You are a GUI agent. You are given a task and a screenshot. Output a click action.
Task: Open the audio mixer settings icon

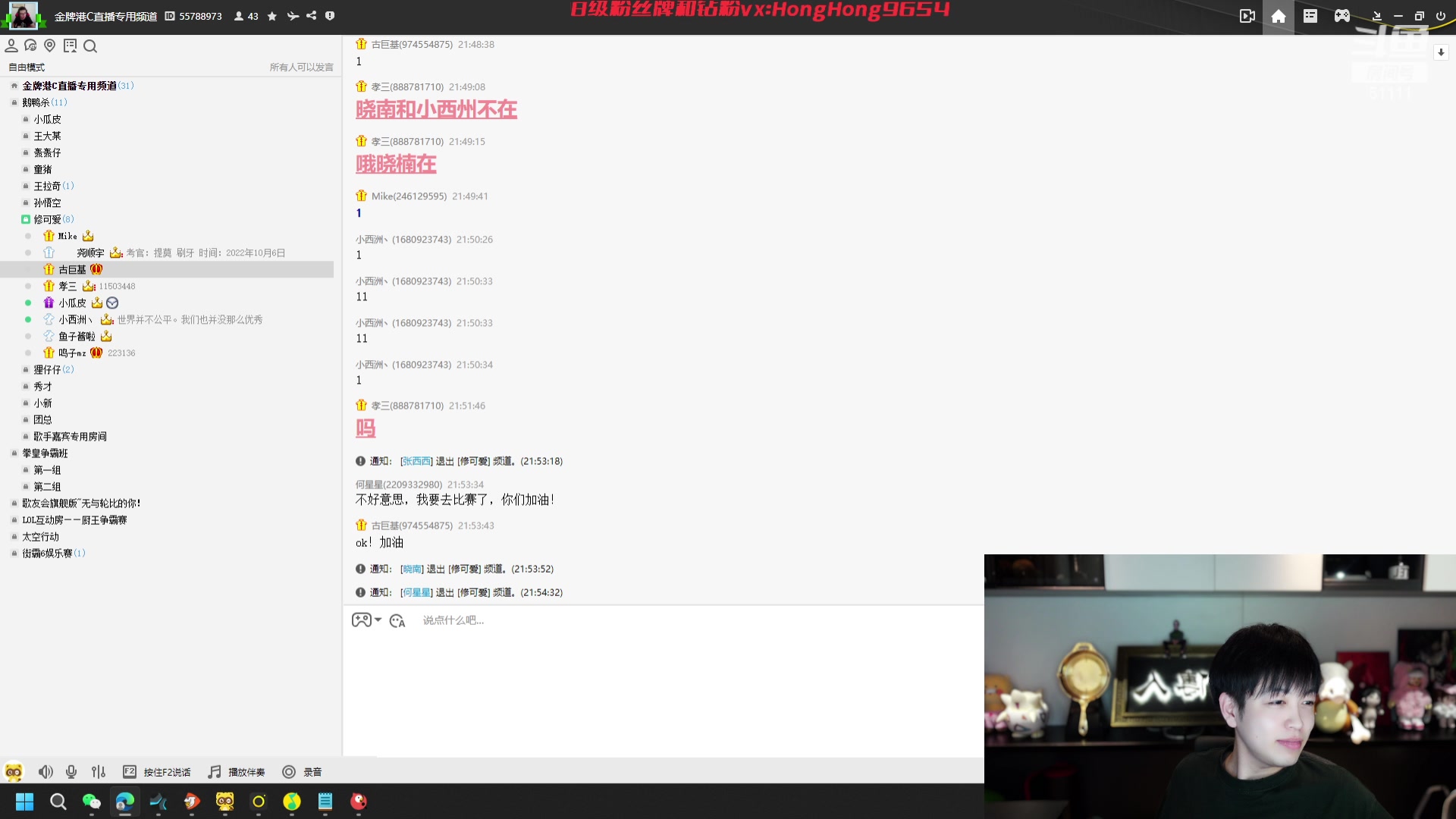click(x=99, y=772)
